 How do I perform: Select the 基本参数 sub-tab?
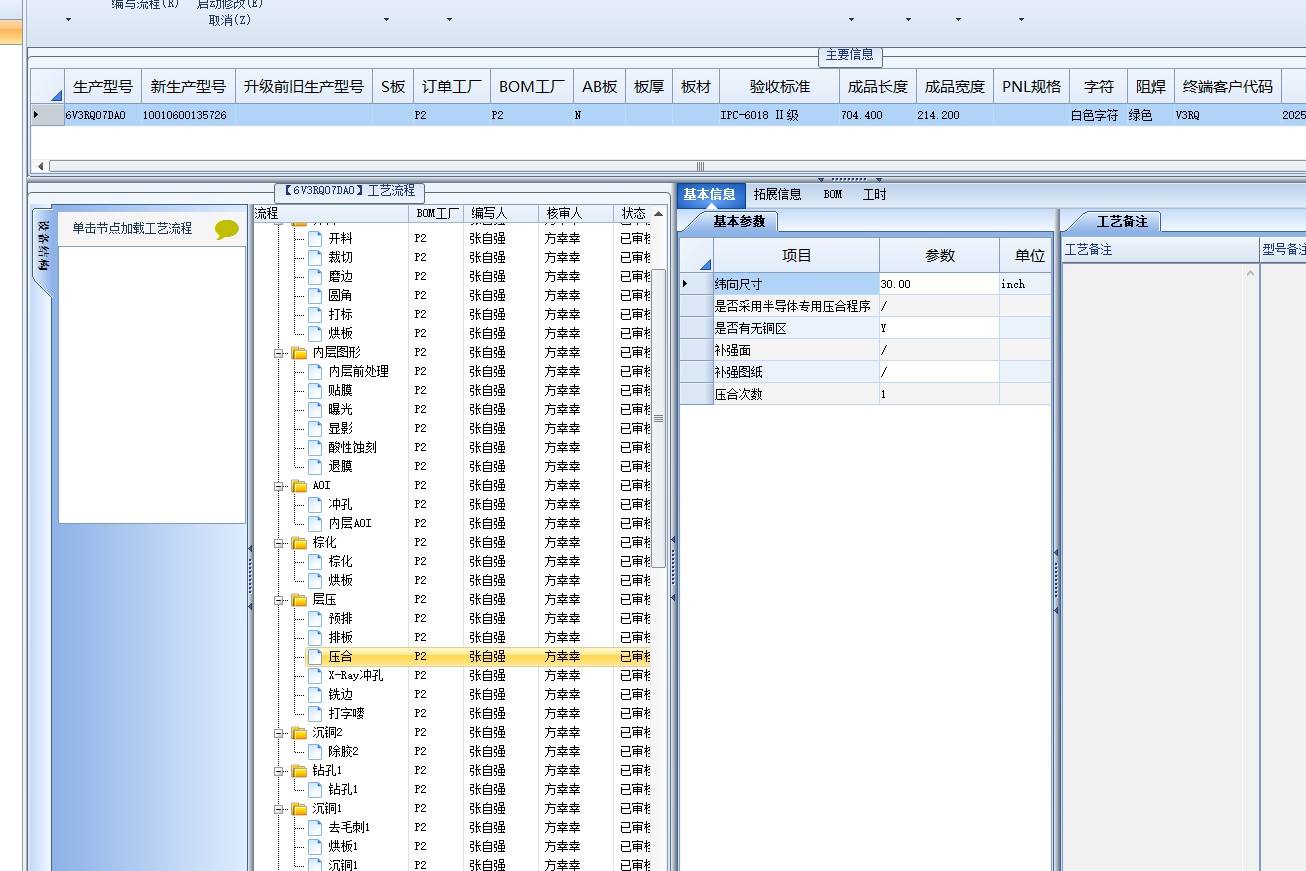pyautogui.click(x=739, y=221)
